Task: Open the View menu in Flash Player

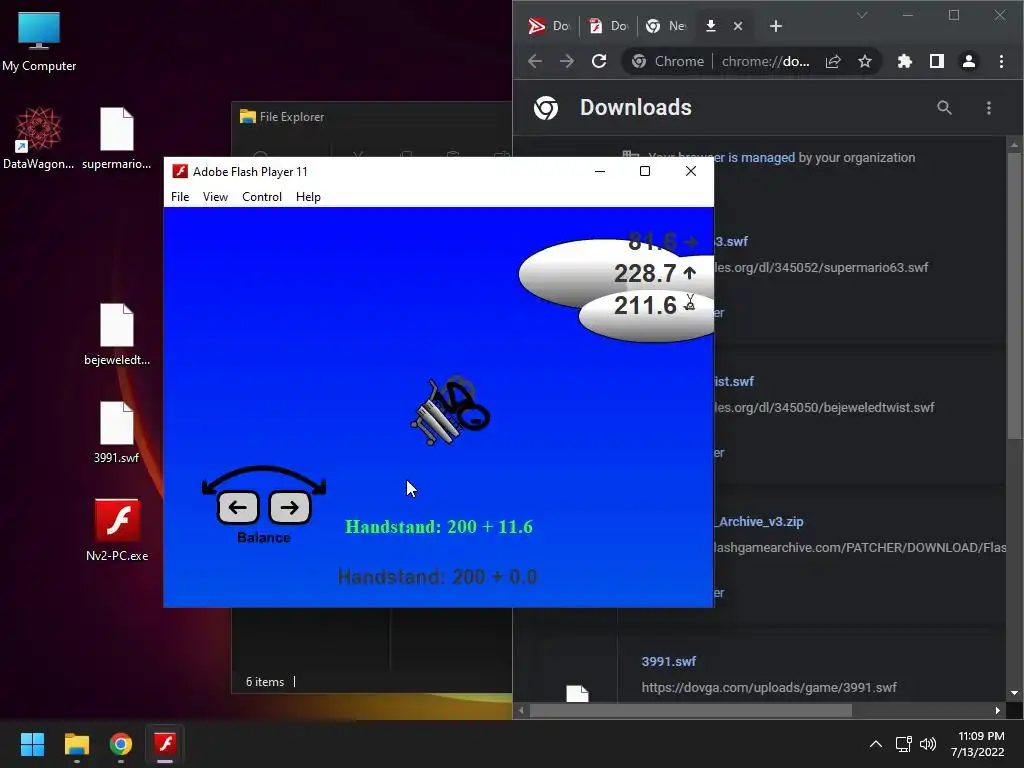Action: (x=215, y=197)
